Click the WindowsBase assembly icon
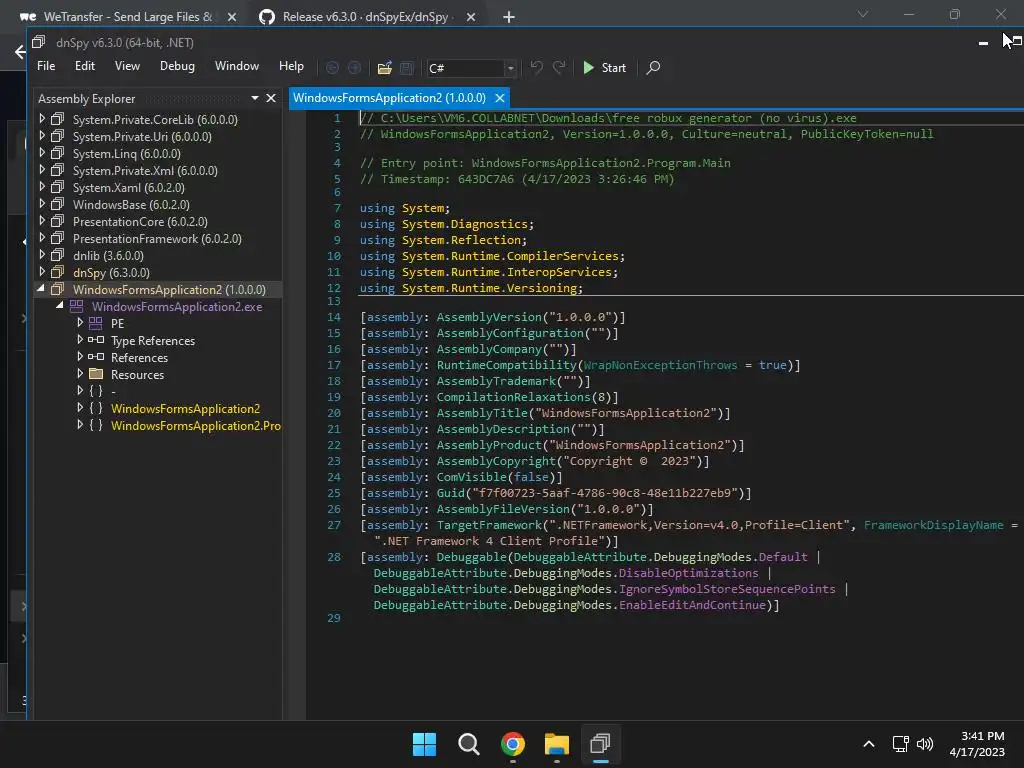The image size is (1024, 768). (x=57, y=204)
